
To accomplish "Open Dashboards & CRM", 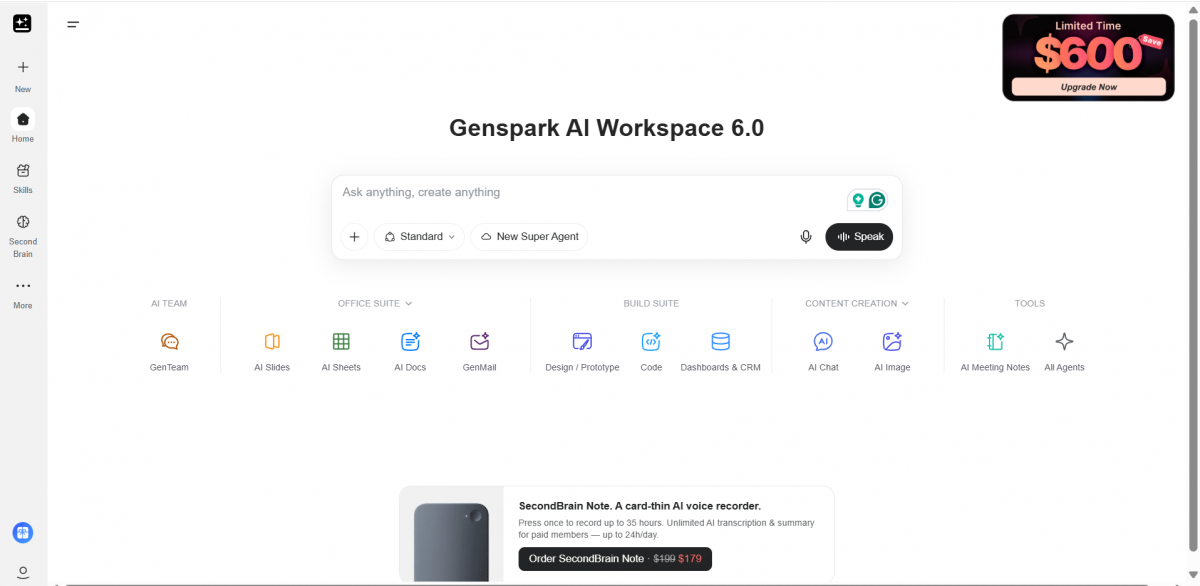I will 720,351.
